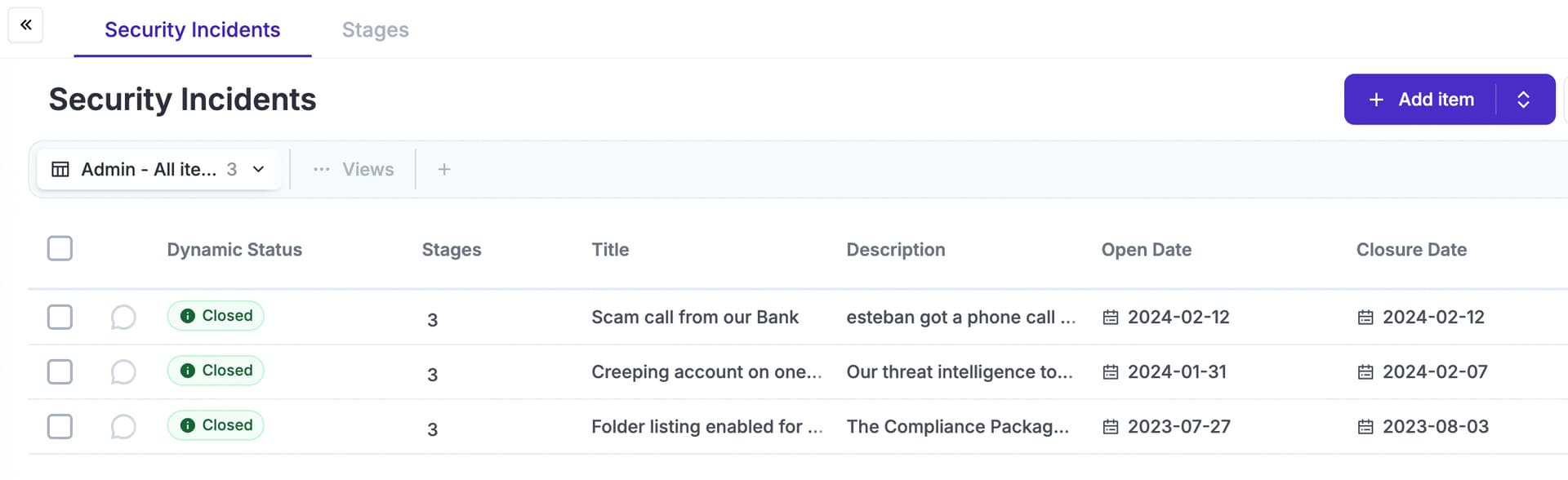The width and height of the screenshot is (1568, 480).
Task: Click Closed status badge for Creeping account
Action: tap(216, 371)
